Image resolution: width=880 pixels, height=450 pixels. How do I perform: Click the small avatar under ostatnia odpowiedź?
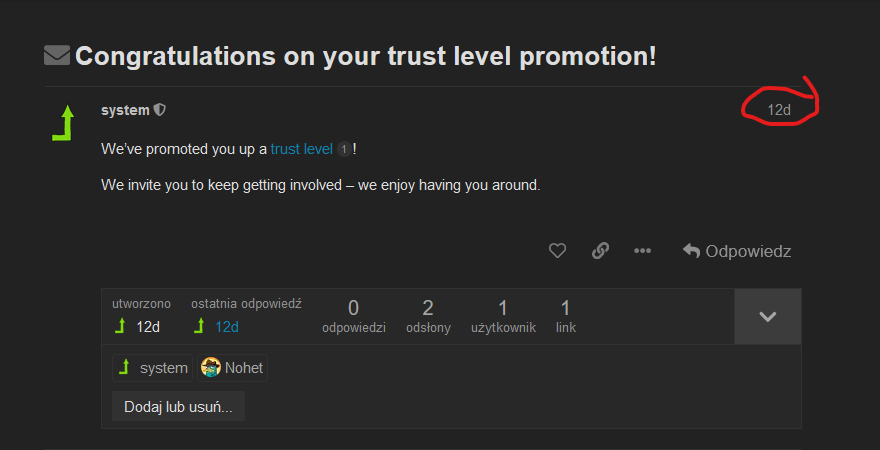click(200, 326)
